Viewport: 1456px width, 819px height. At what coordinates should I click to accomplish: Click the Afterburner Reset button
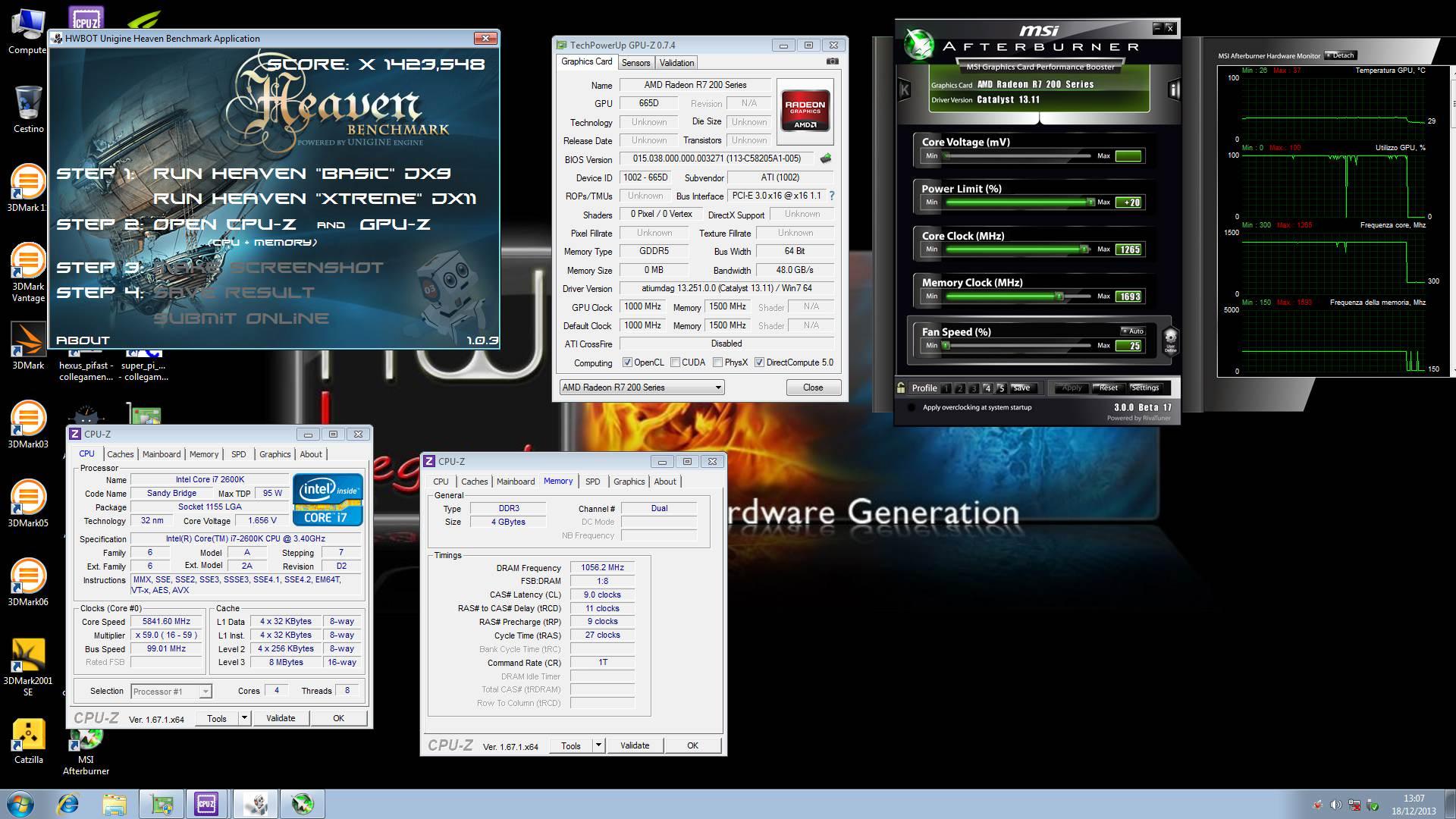pyautogui.click(x=1108, y=388)
